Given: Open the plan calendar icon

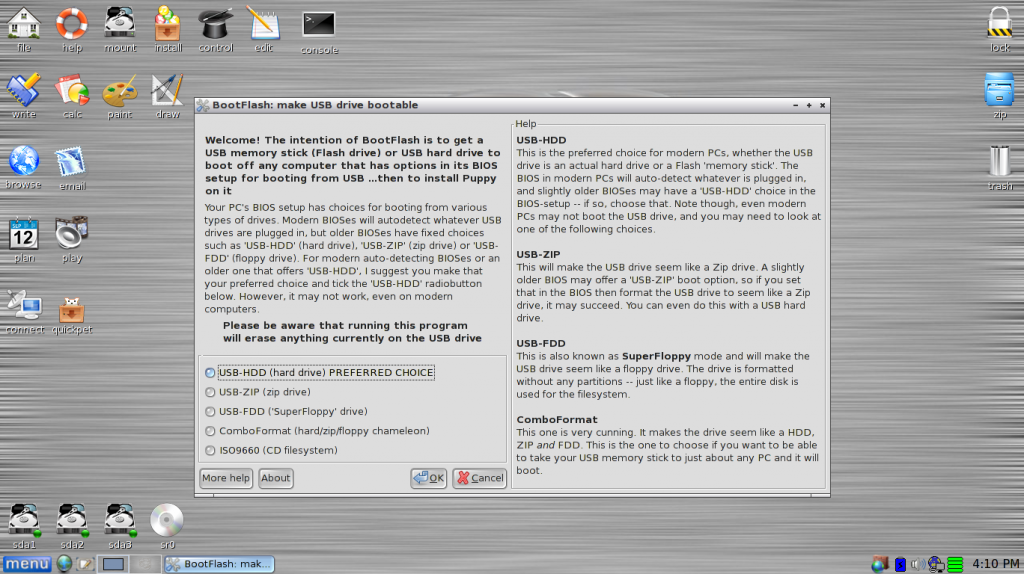Looking at the screenshot, I should click(x=24, y=234).
